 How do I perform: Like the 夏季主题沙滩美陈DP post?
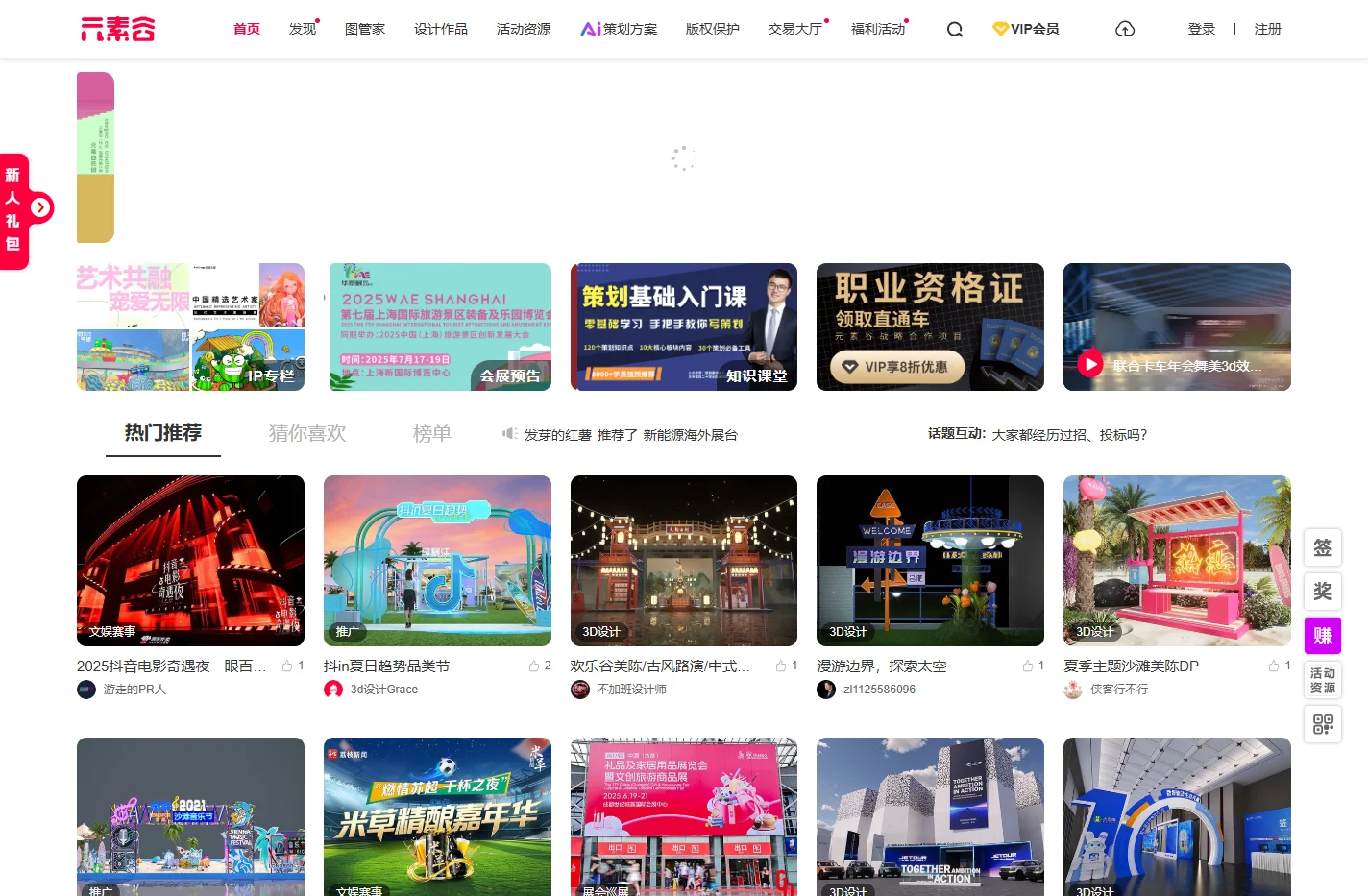click(x=1274, y=666)
